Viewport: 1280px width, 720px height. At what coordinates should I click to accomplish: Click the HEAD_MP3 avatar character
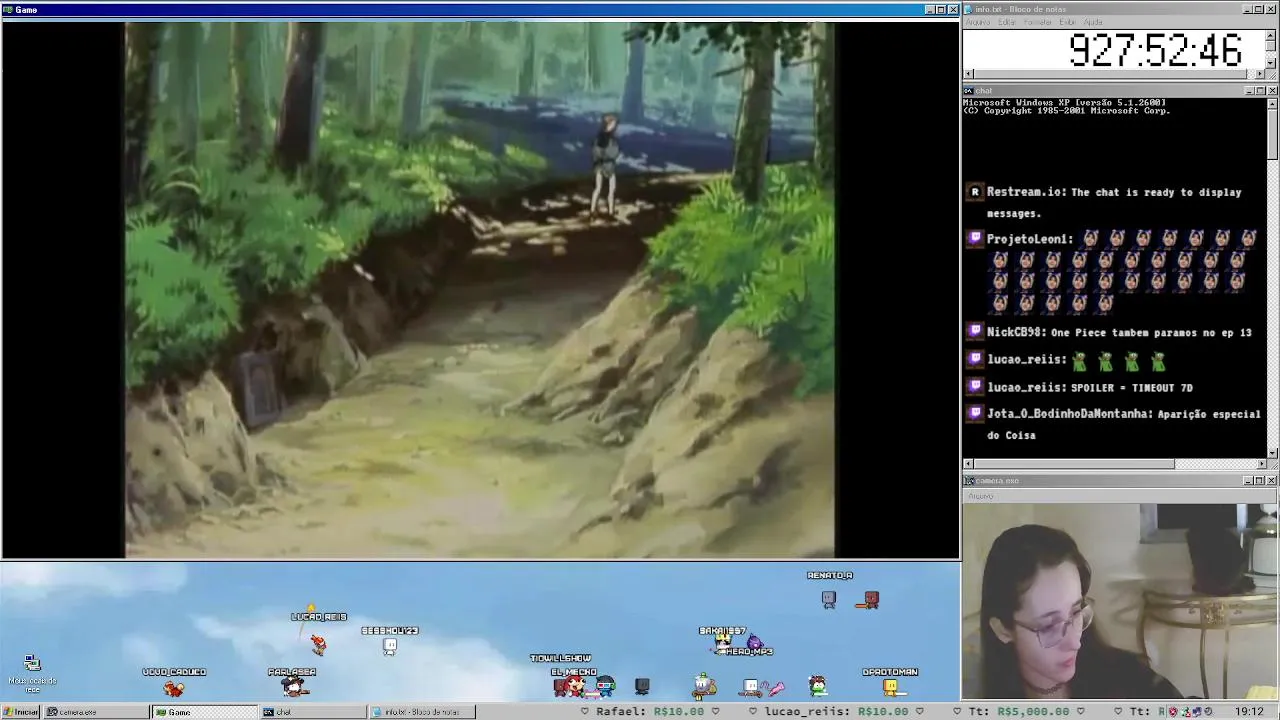753,641
